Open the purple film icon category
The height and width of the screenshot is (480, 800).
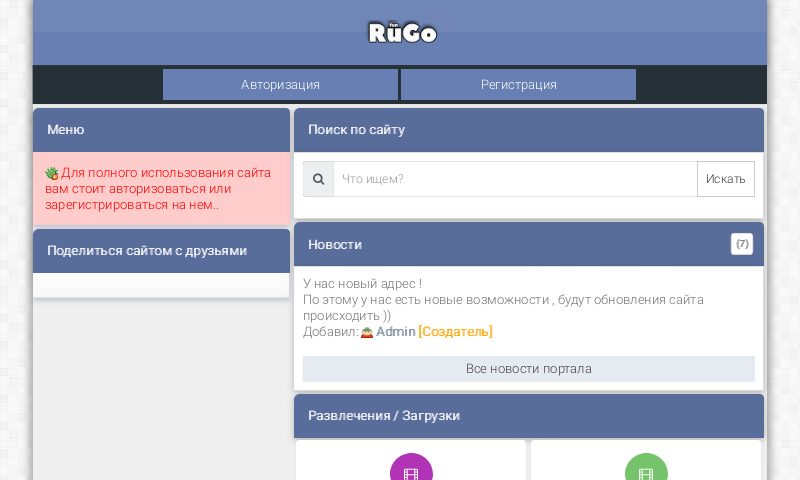(x=411, y=470)
